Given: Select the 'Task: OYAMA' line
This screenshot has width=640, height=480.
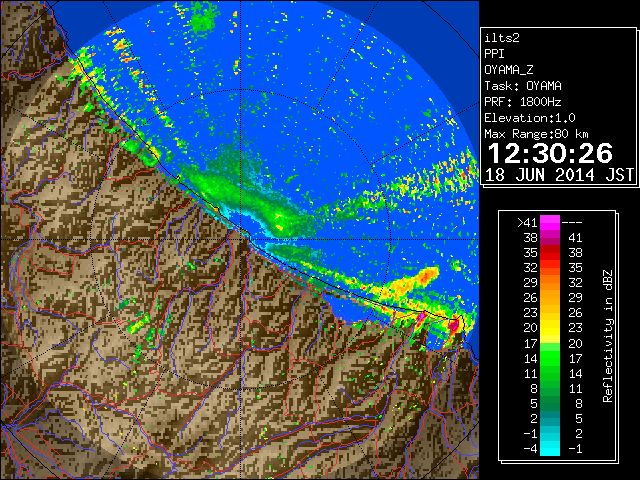Looking at the screenshot, I should [x=523, y=86].
